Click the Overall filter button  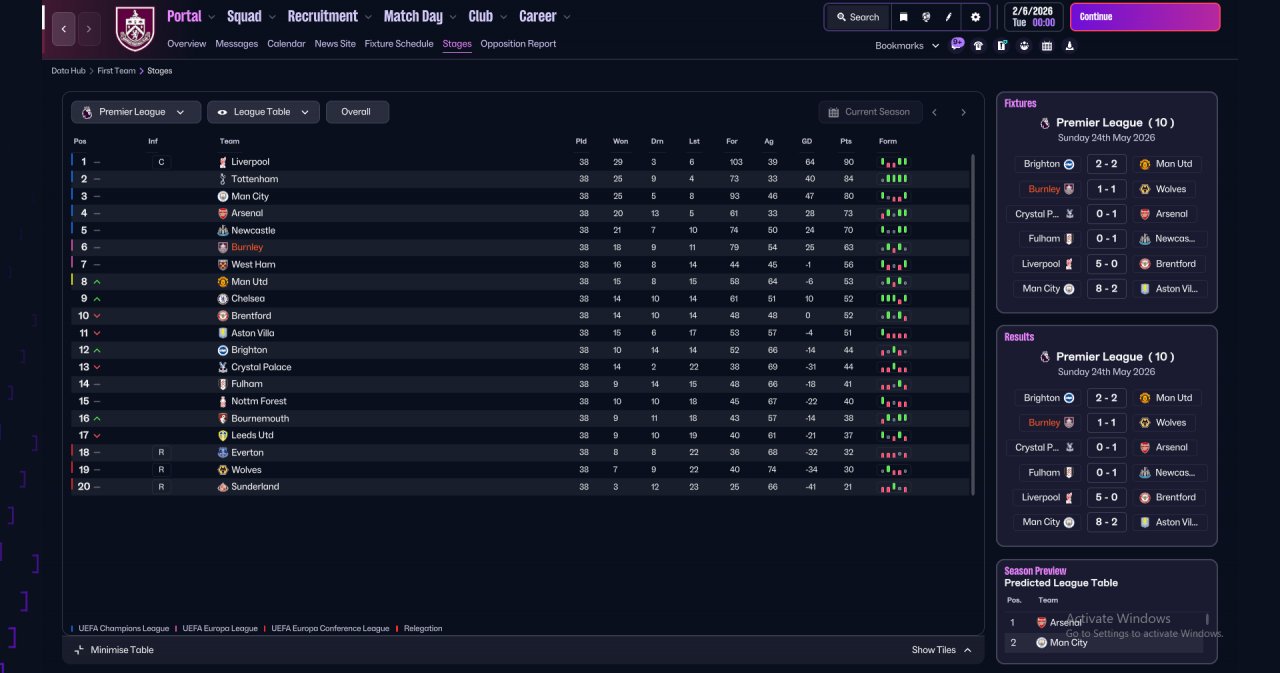pos(357,112)
